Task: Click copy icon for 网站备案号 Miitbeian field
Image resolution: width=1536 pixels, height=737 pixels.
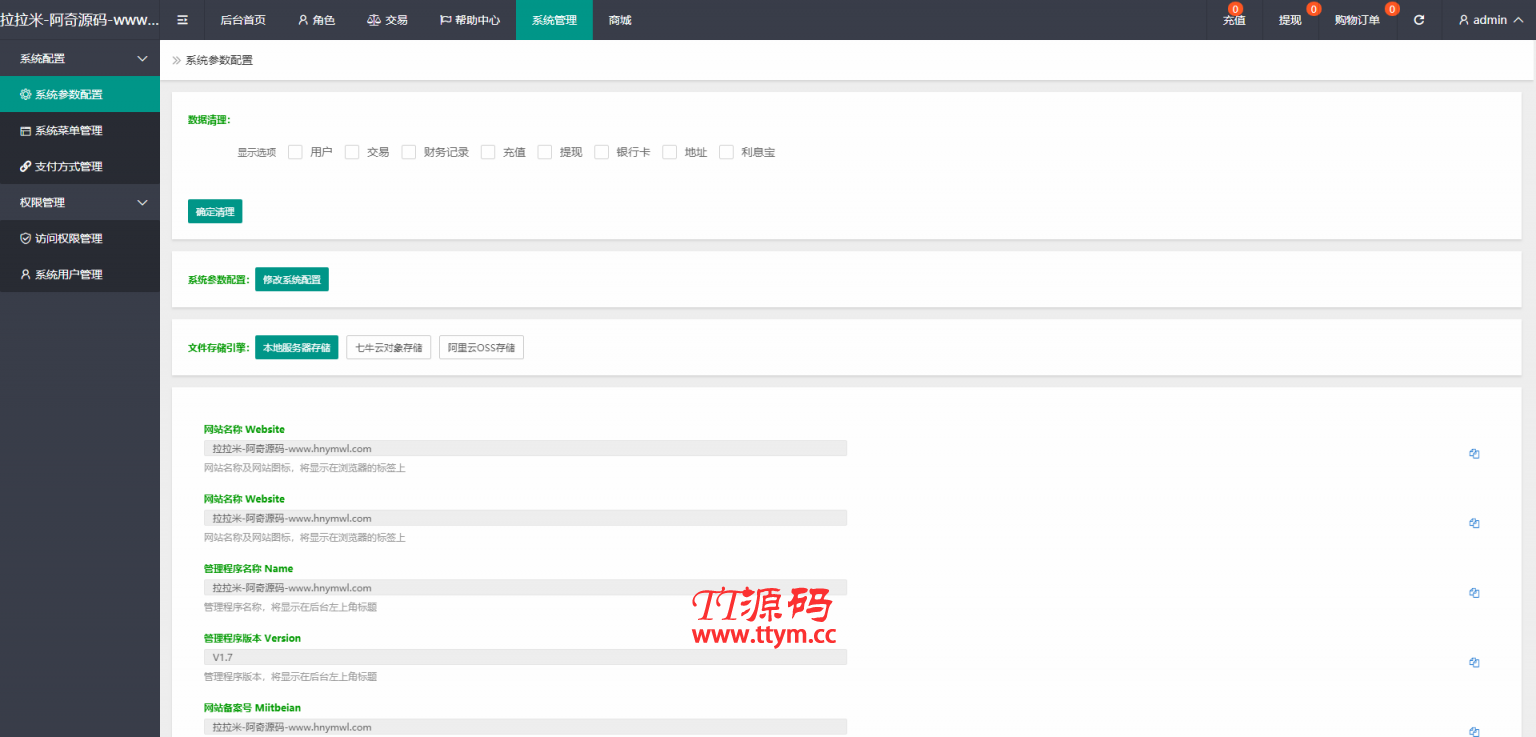Action: pyautogui.click(x=1474, y=731)
